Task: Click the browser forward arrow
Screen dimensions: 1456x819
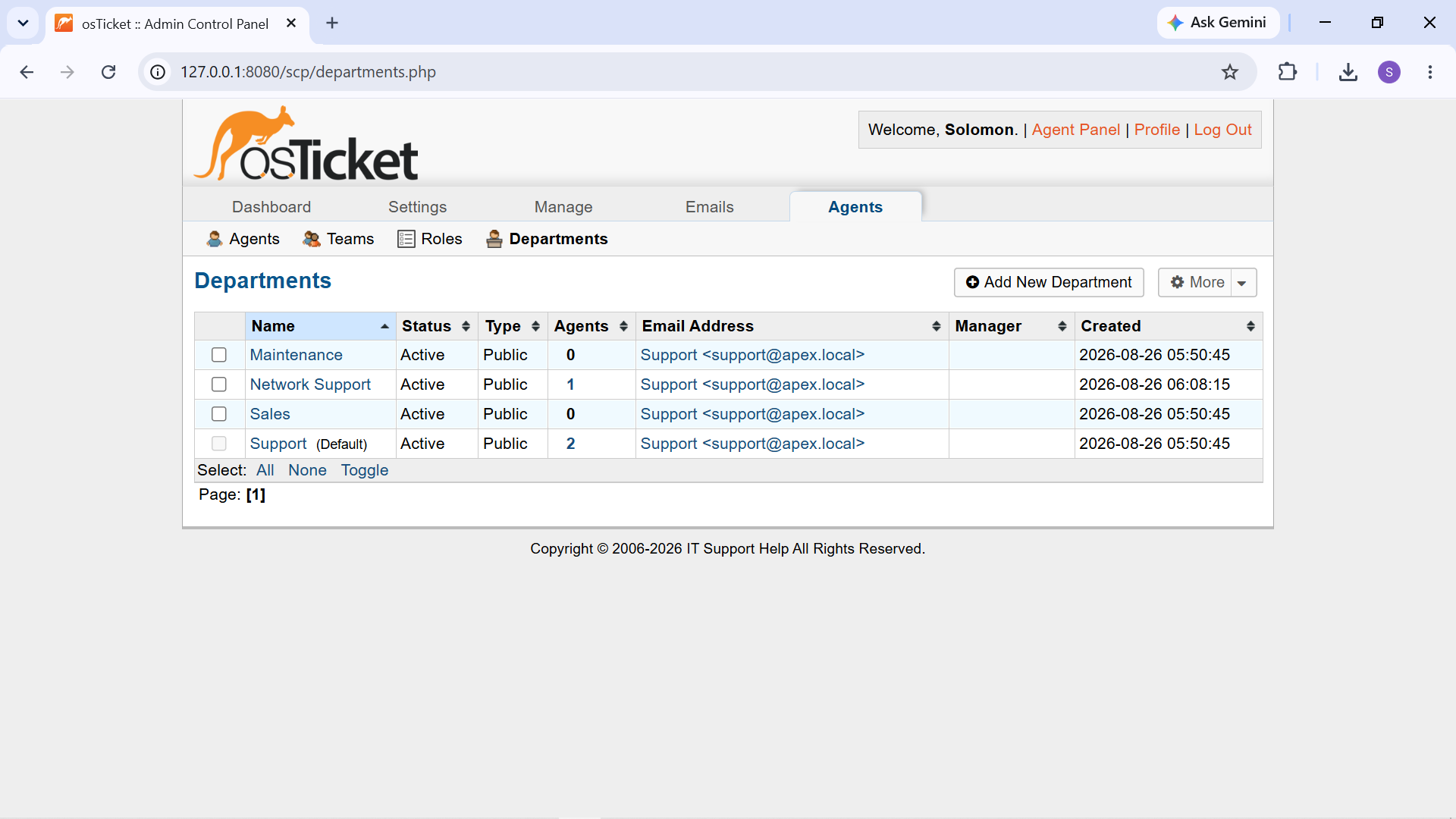Action: 67,72
